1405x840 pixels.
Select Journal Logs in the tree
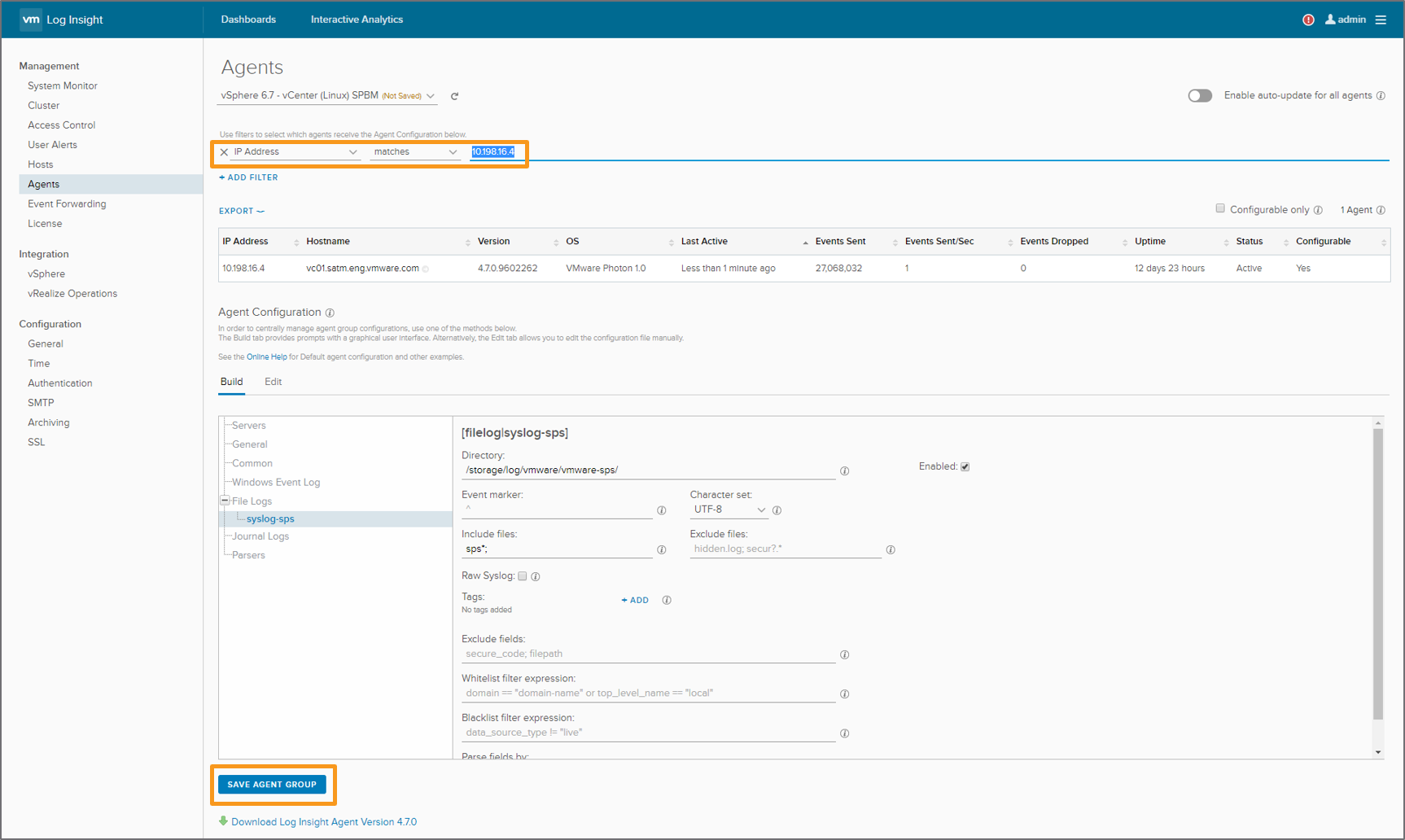260,536
